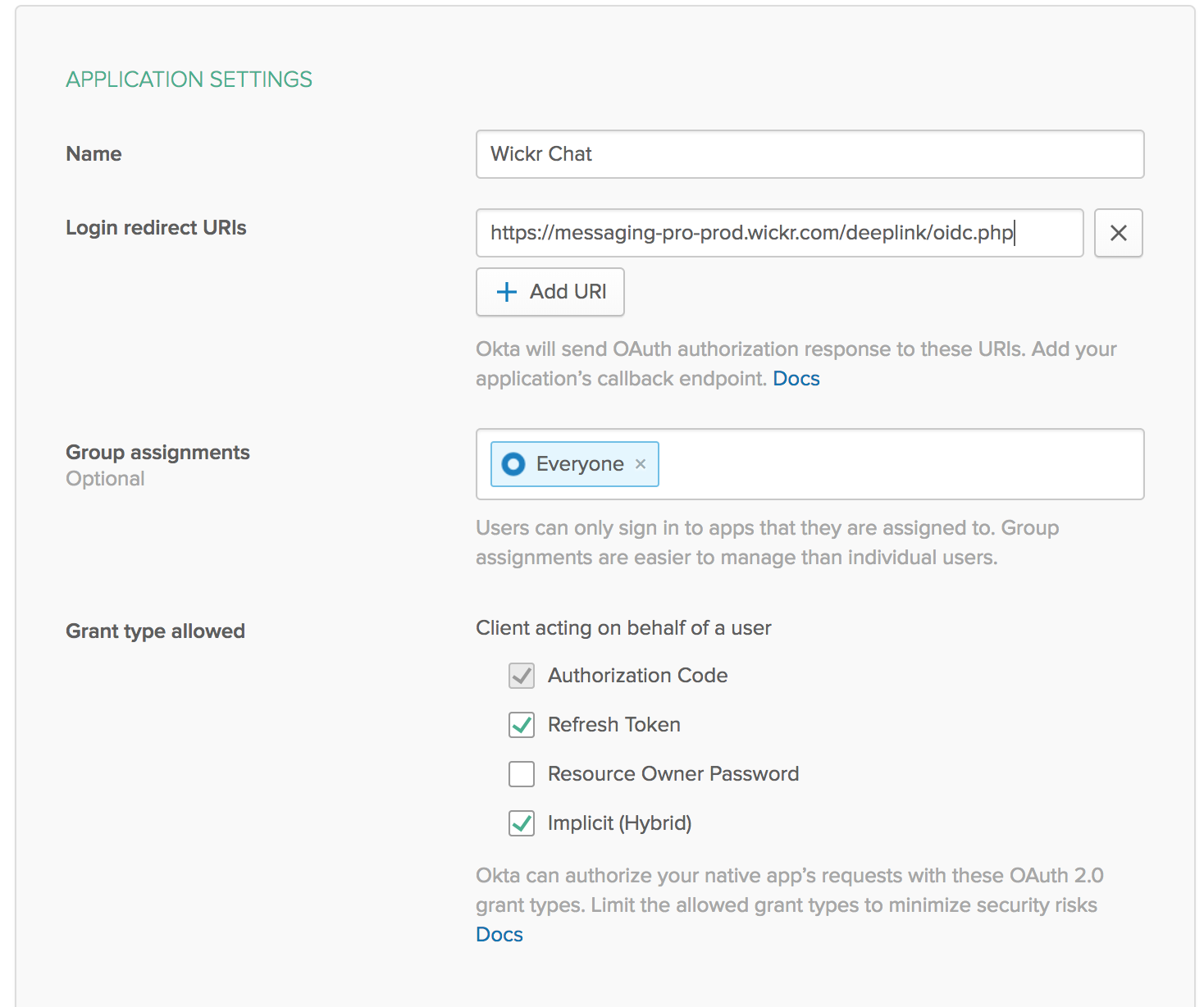This screenshot has width=1204, height=1007.
Task: Click the Refresh Token label
Action: click(x=614, y=725)
